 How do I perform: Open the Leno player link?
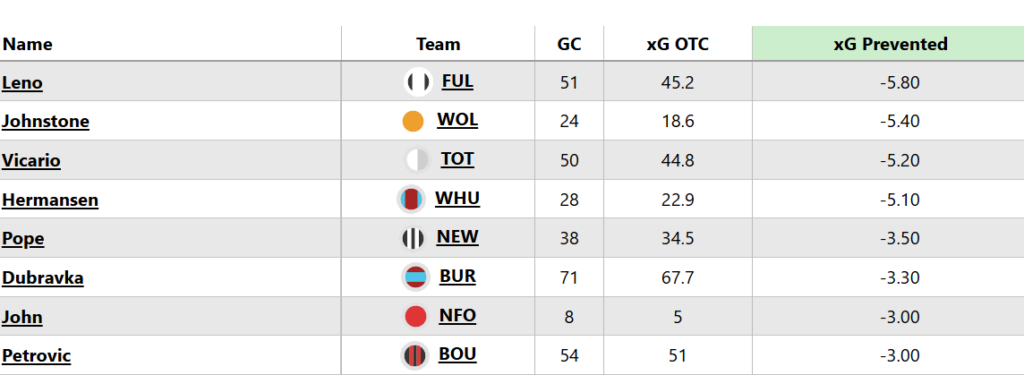click(22, 82)
